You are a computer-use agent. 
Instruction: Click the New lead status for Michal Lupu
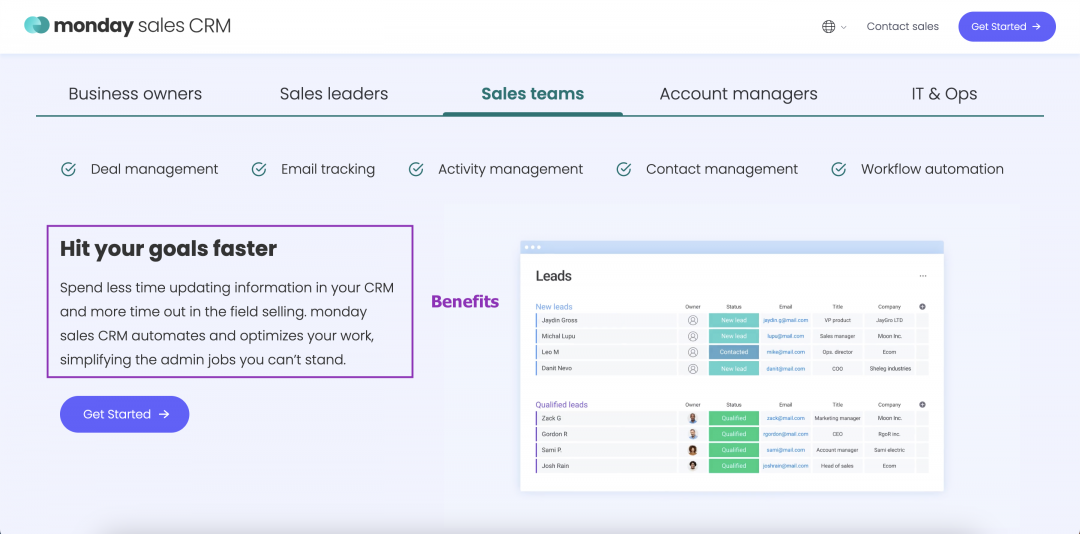734,336
